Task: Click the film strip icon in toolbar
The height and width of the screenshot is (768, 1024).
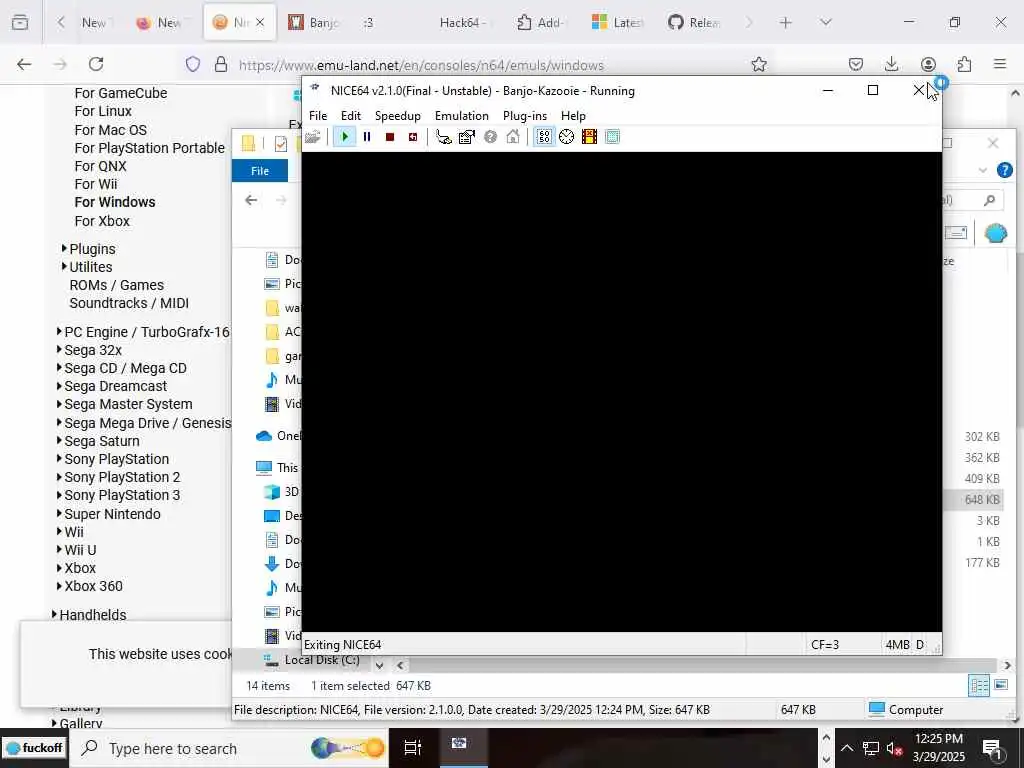Action: point(589,137)
